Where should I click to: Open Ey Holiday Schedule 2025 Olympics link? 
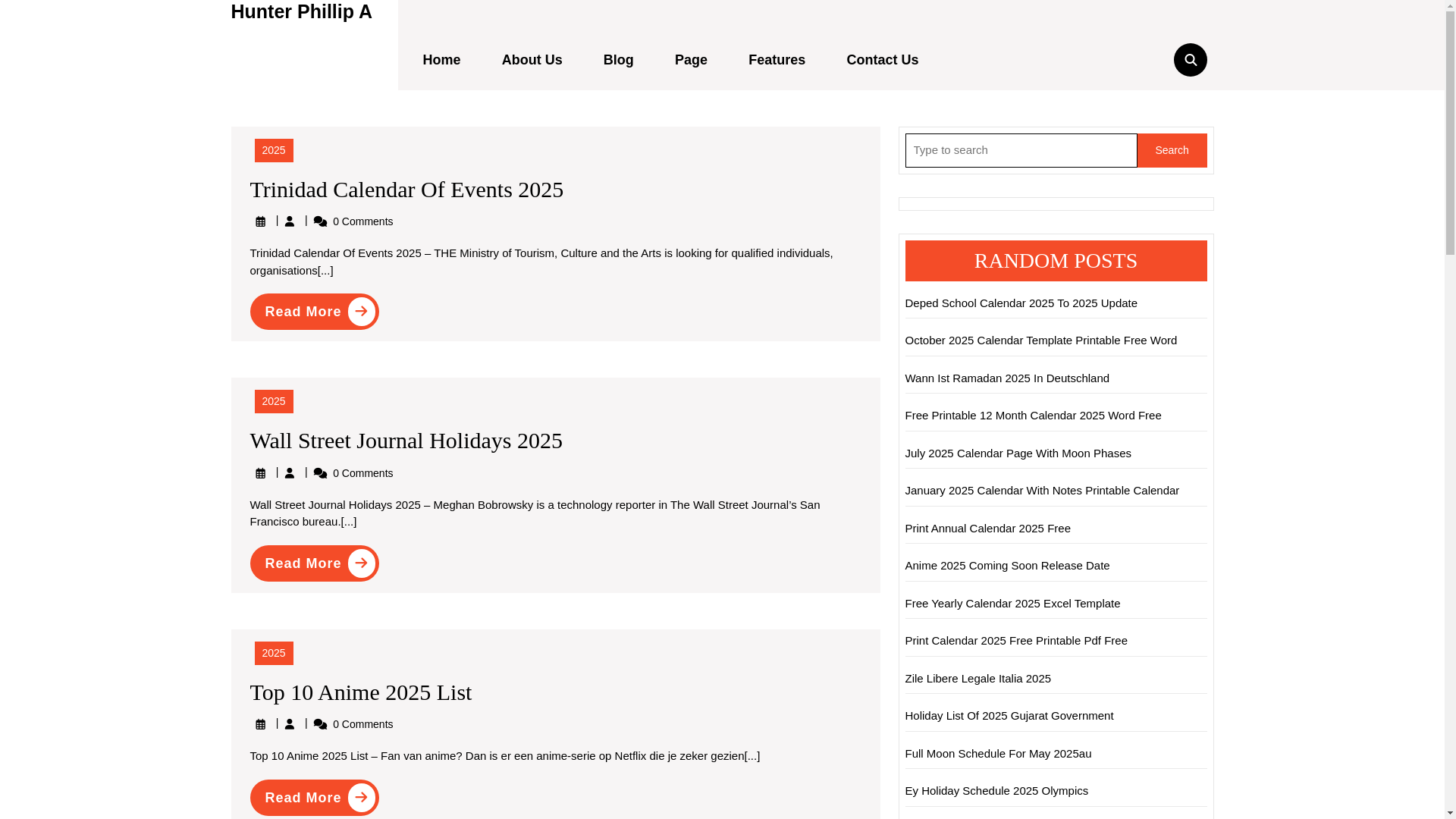pos(996,791)
